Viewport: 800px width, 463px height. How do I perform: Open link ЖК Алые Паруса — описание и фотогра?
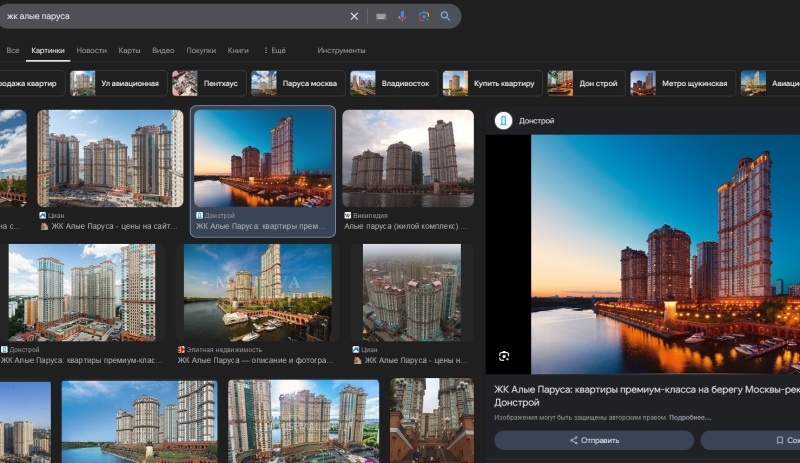tap(255, 360)
